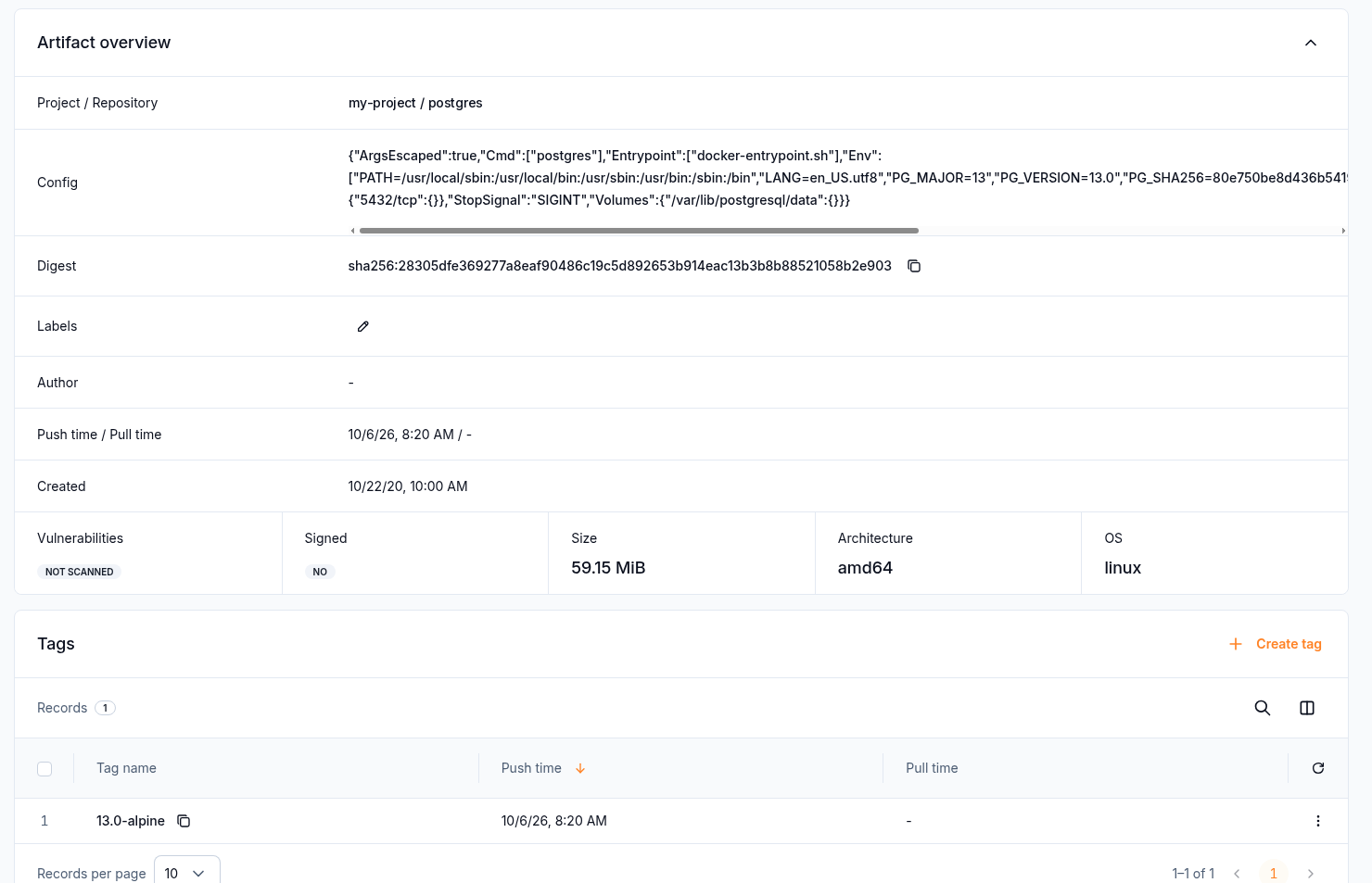Screen dimensions: 1372x883
Task: Click the digest sha256 value text
Action: click(x=620, y=266)
